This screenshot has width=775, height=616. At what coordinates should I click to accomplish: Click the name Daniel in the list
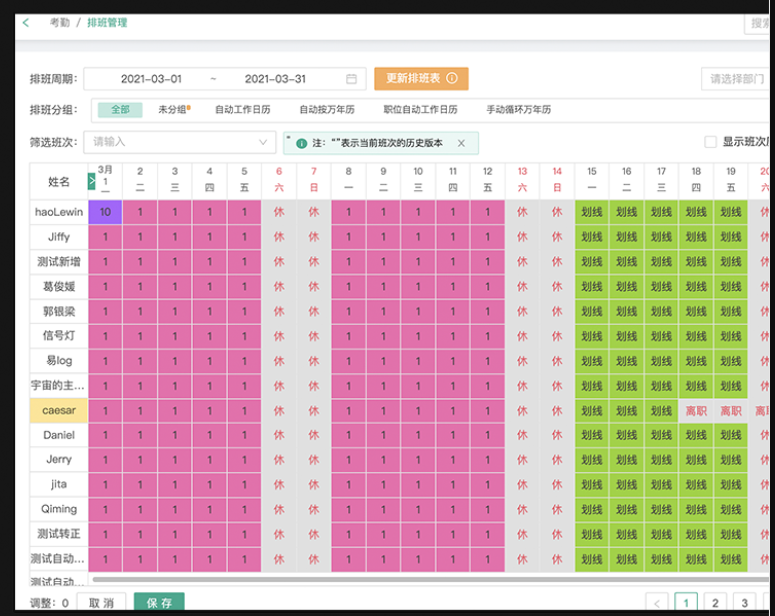point(59,435)
